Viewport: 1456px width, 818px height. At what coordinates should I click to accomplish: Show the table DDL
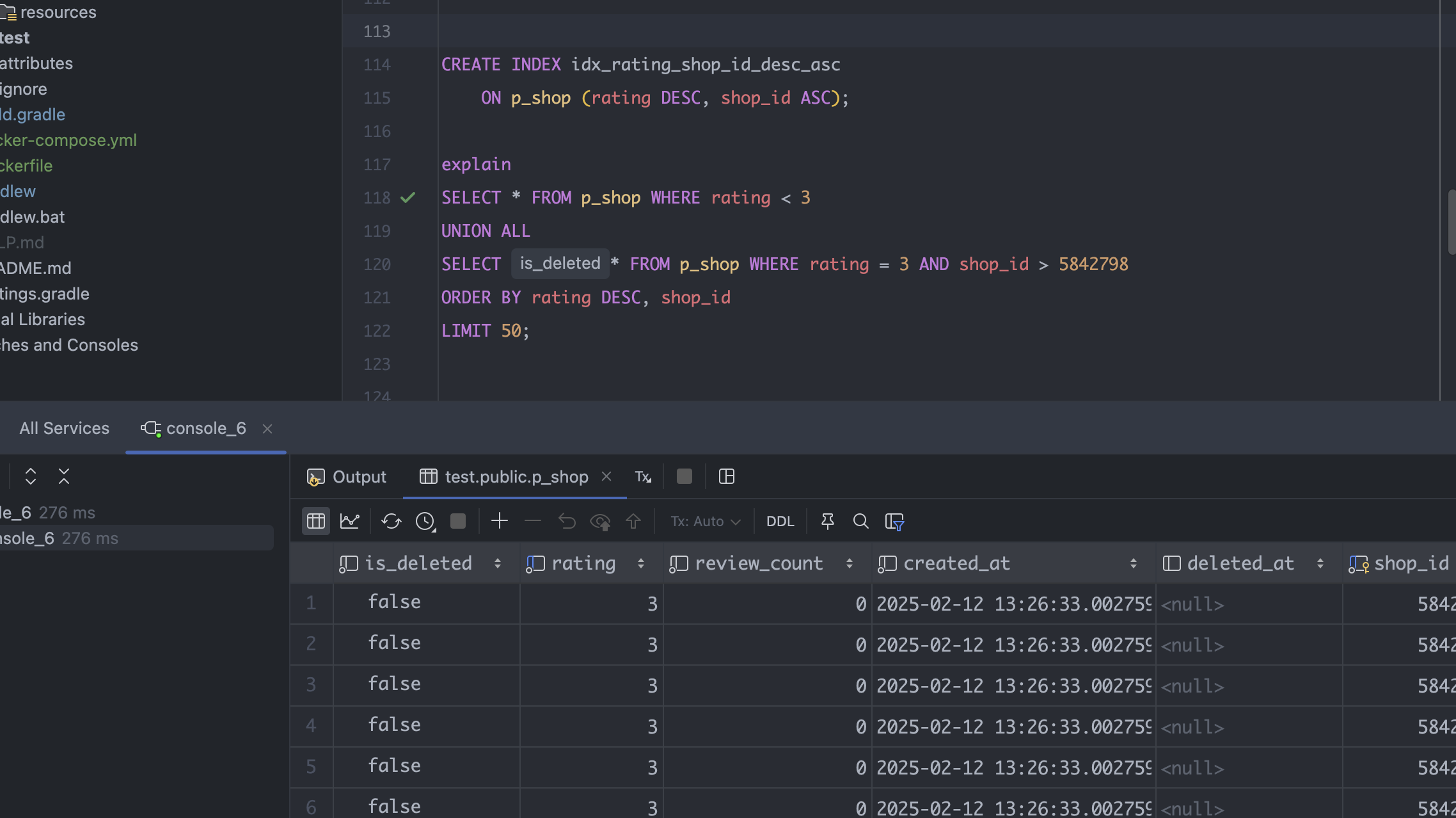pyautogui.click(x=780, y=521)
